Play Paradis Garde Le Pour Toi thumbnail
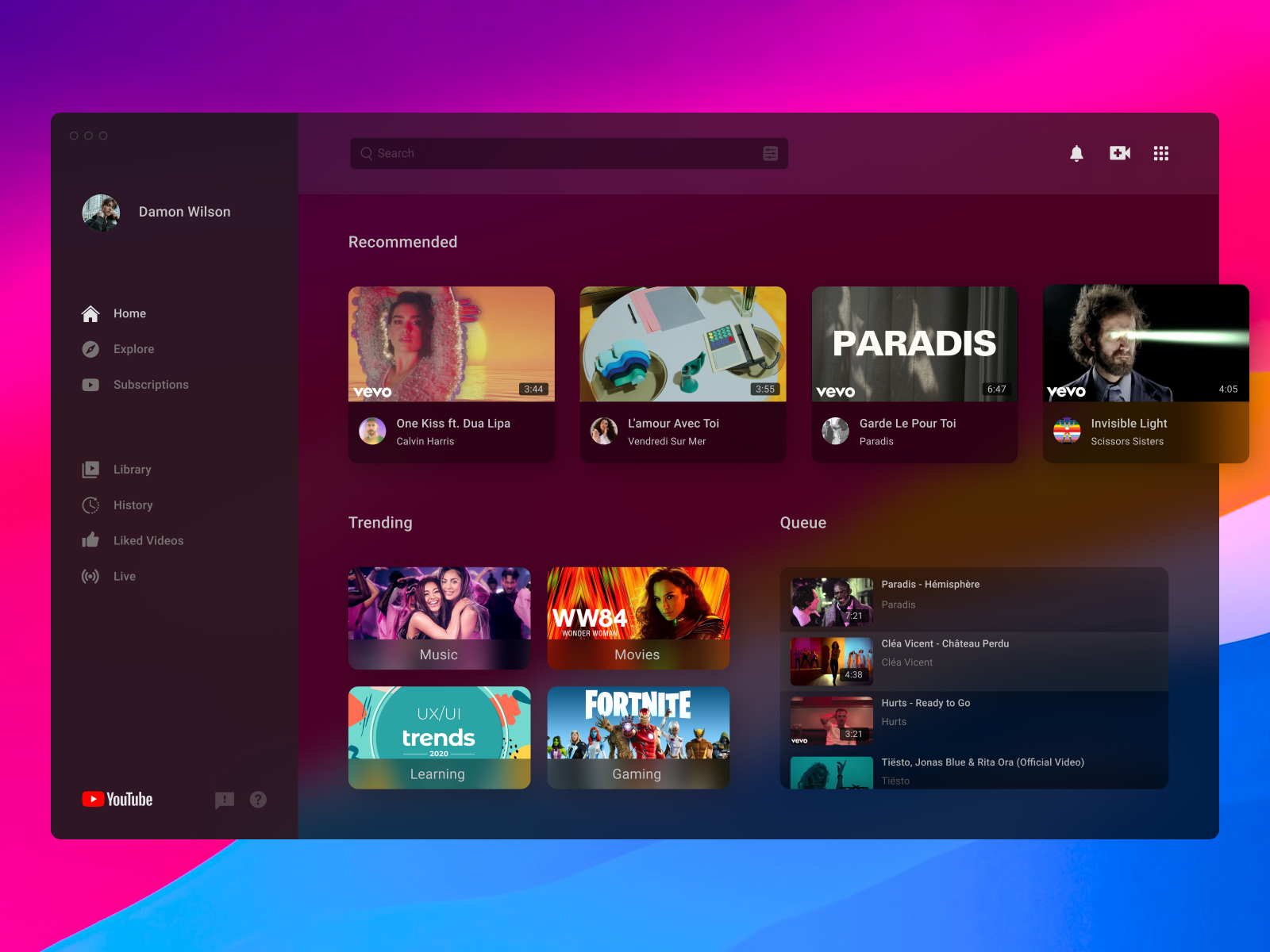Image resolution: width=1270 pixels, height=952 pixels. 914,344
